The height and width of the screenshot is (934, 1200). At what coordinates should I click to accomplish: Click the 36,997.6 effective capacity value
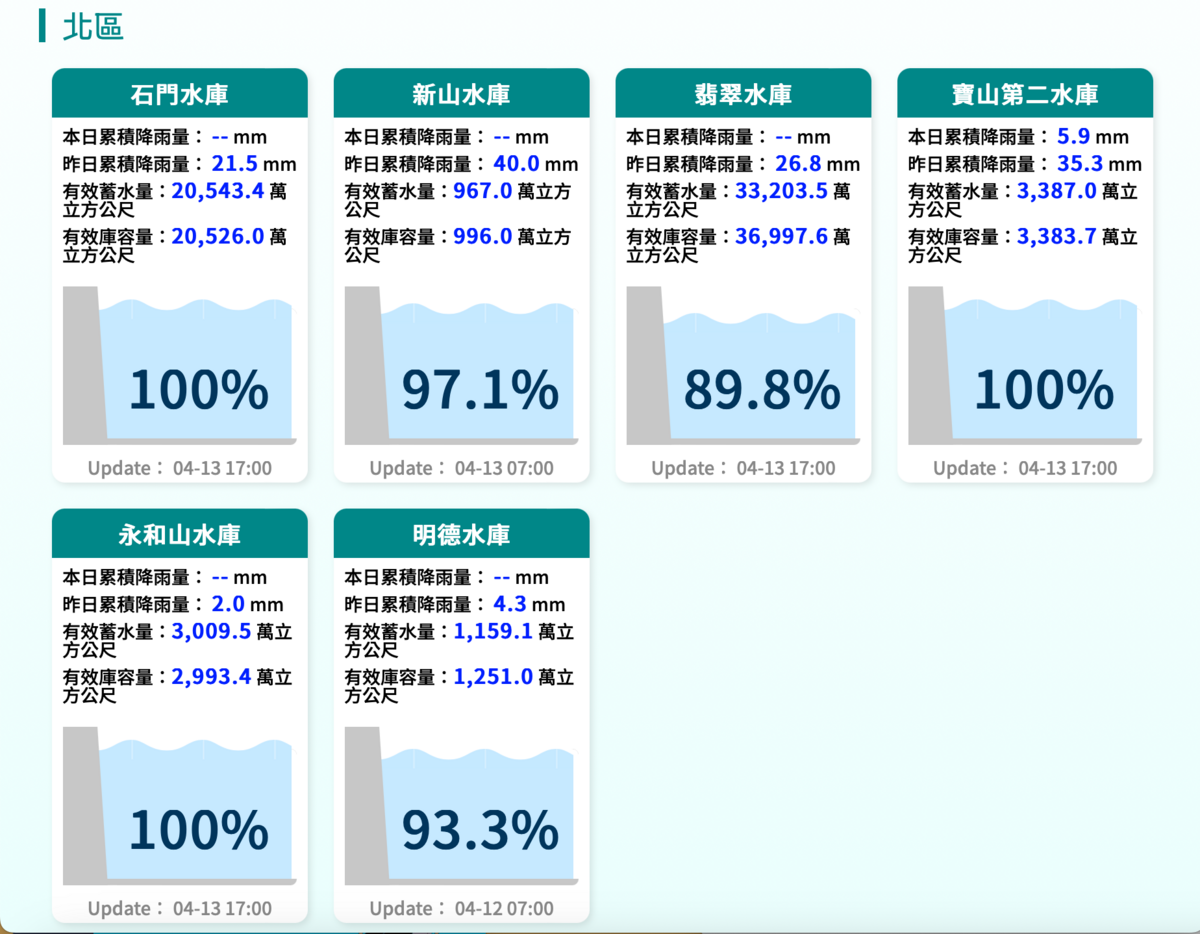coord(782,237)
